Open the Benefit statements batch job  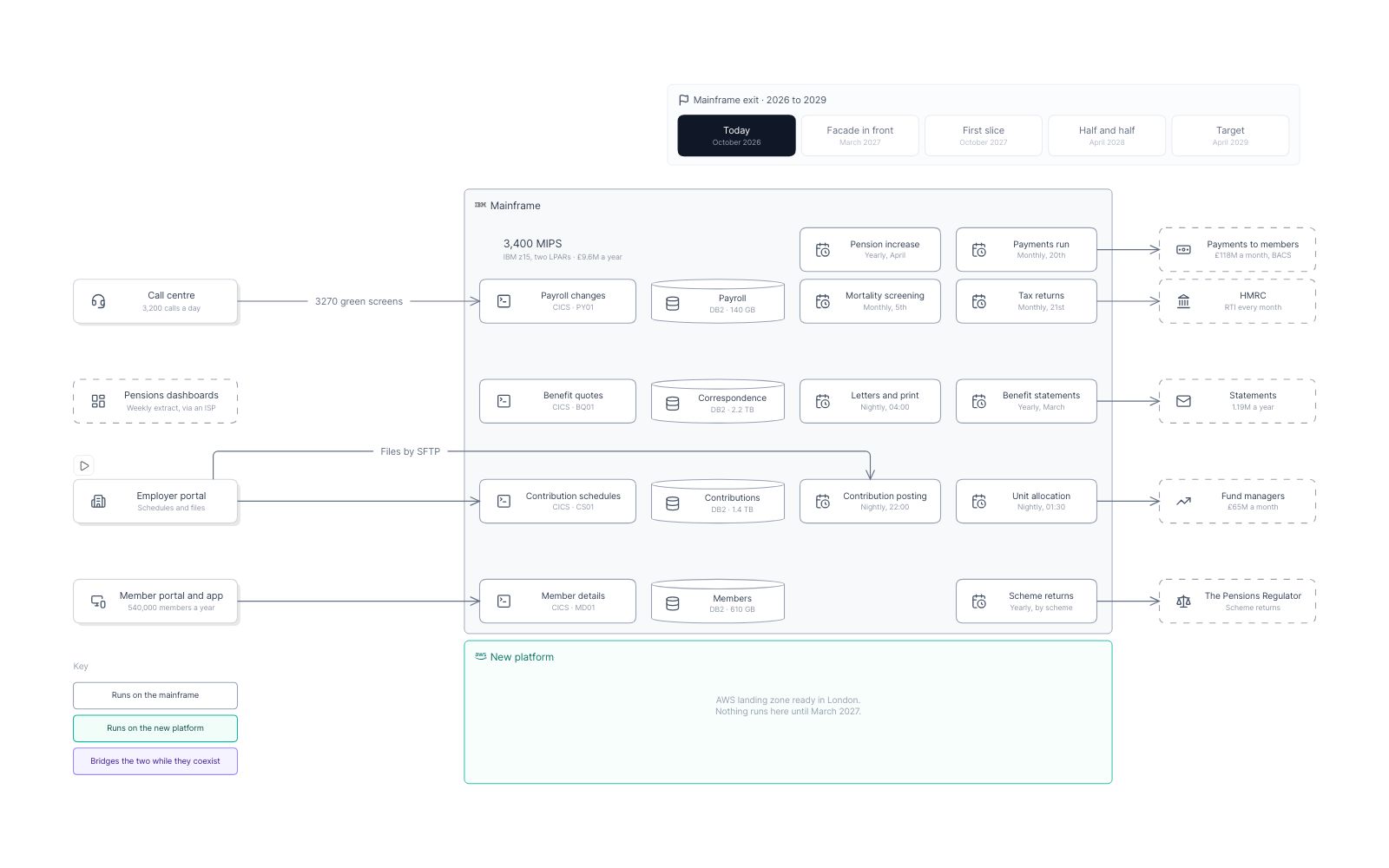pyautogui.click(x=1026, y=401)
